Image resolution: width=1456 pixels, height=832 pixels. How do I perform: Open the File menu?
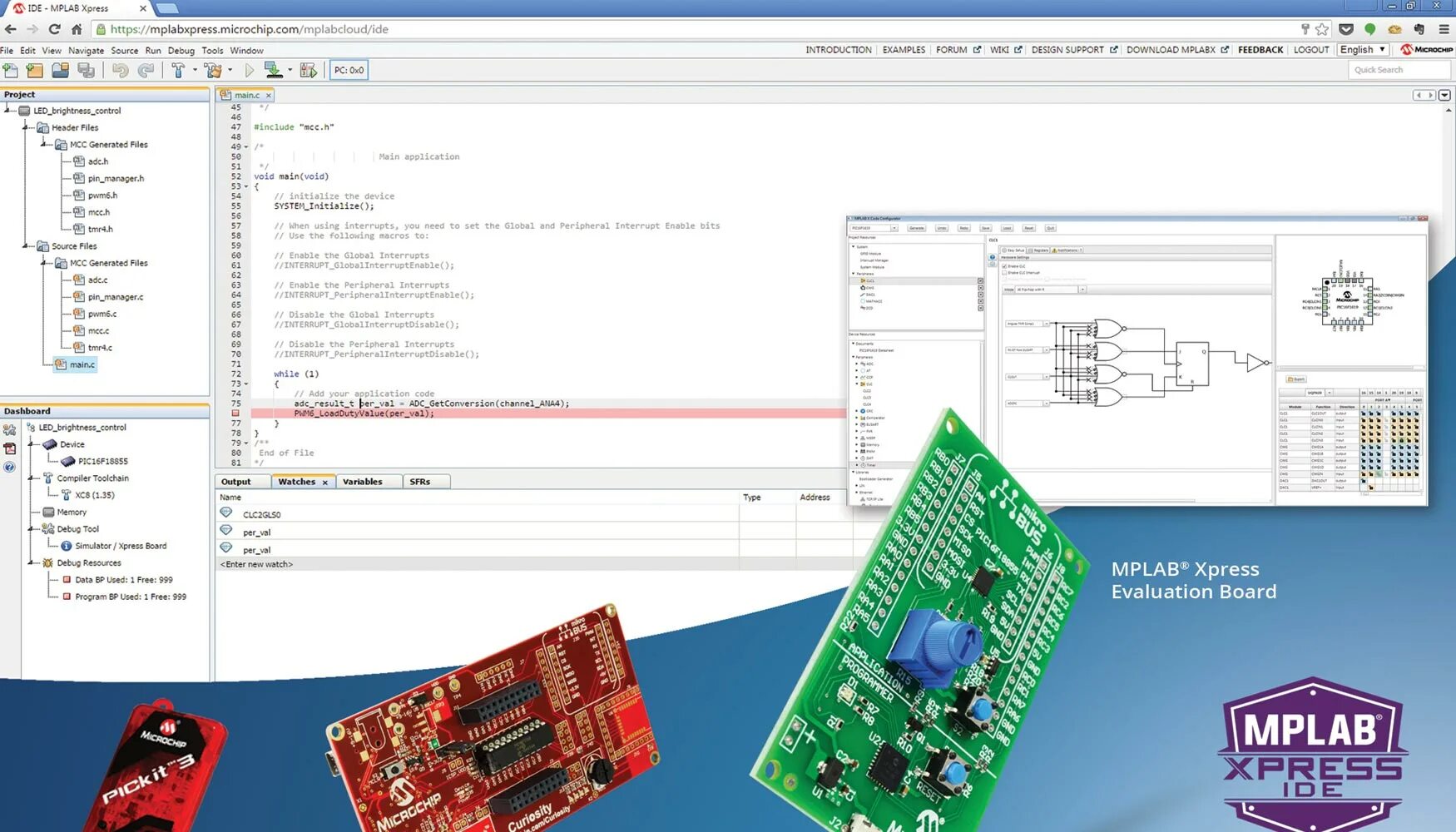pos(7,51)
